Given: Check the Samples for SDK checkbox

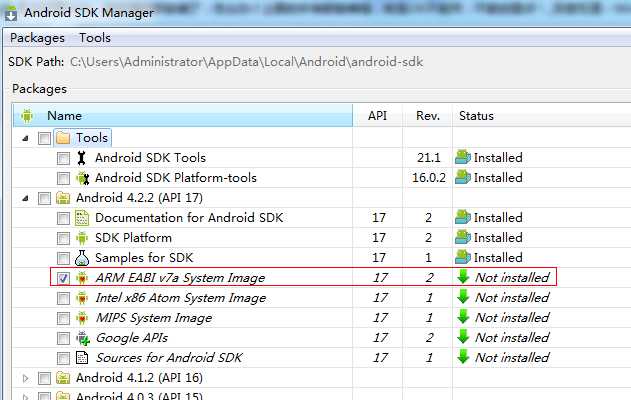Looking at the screenshot, I should pos(63,258).
